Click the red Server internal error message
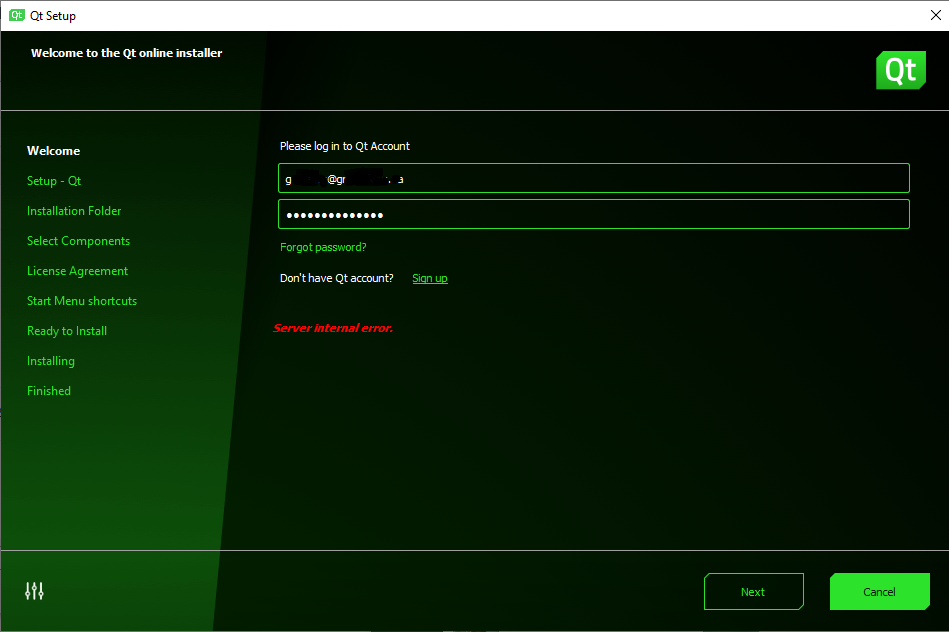 [x=333, y=328]
